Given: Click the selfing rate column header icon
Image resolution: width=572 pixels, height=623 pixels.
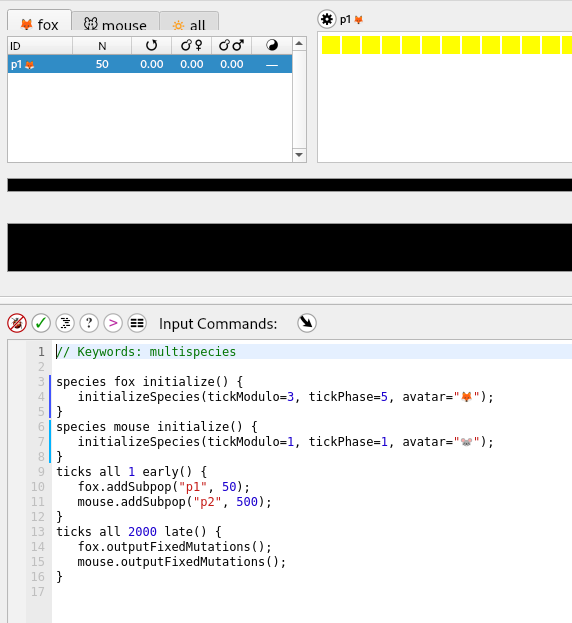Looking at the screenshot, I should (151, 46).
